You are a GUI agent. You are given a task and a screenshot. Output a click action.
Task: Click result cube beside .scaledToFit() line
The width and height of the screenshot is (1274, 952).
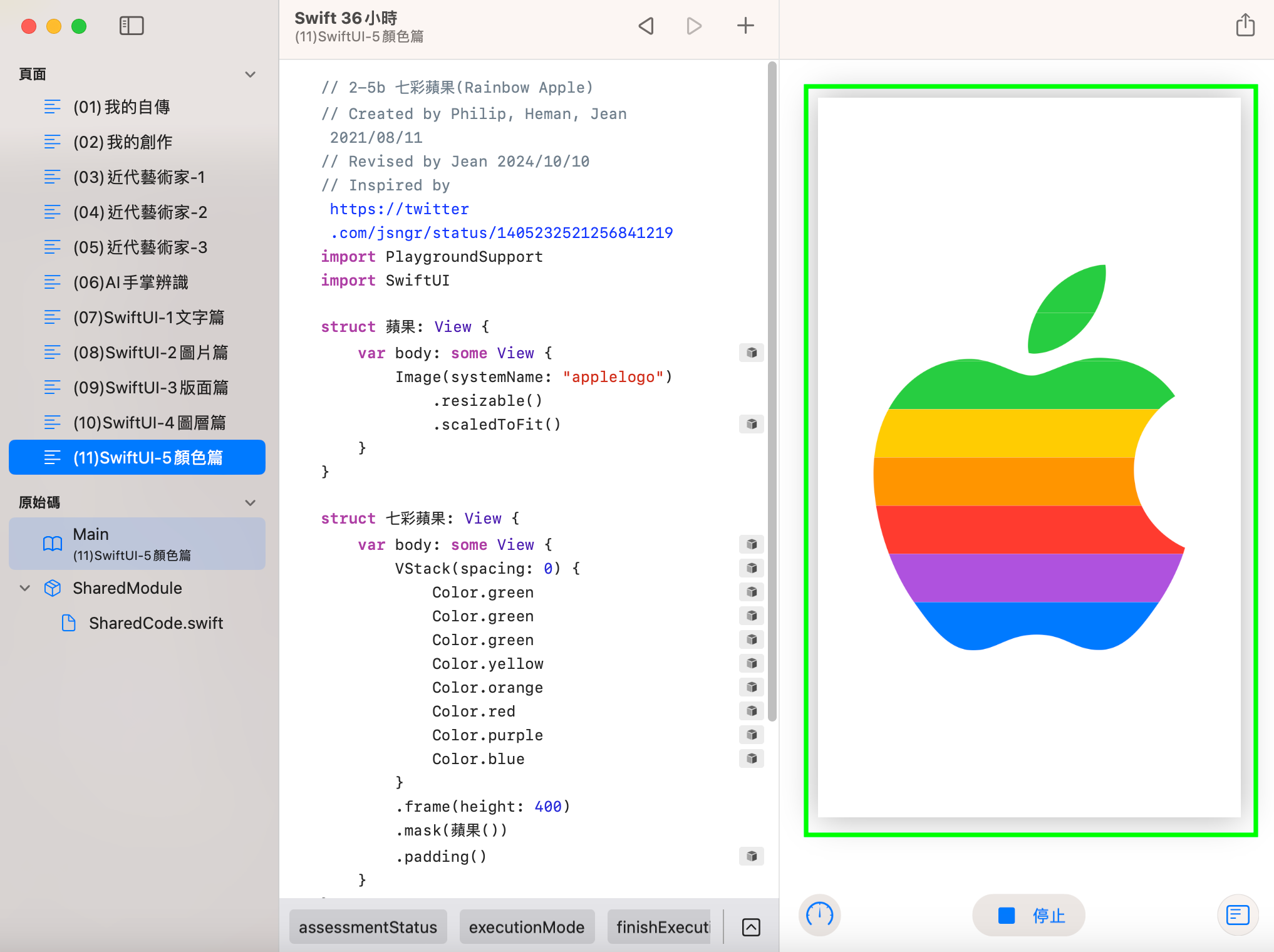pos(752,424)
